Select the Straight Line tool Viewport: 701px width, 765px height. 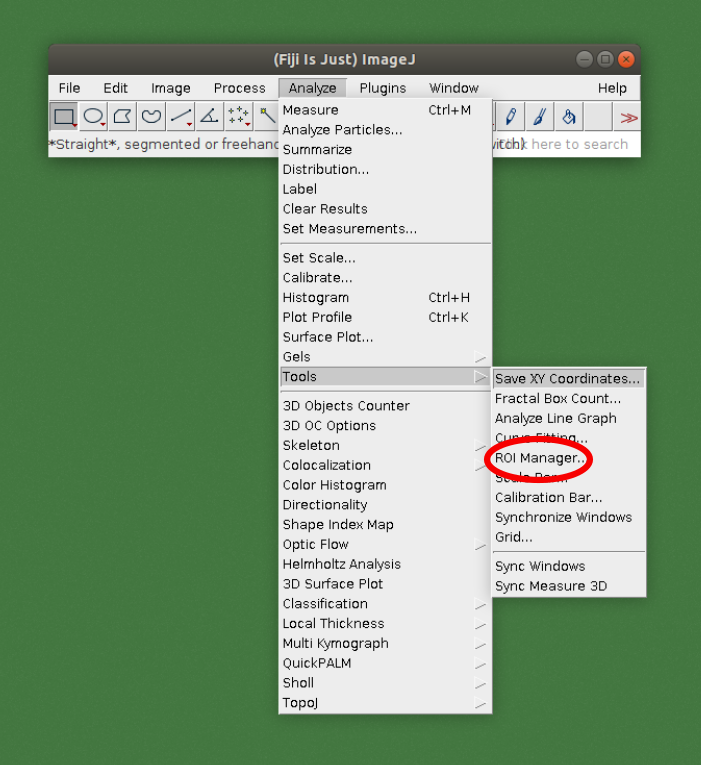coord(180,117)
